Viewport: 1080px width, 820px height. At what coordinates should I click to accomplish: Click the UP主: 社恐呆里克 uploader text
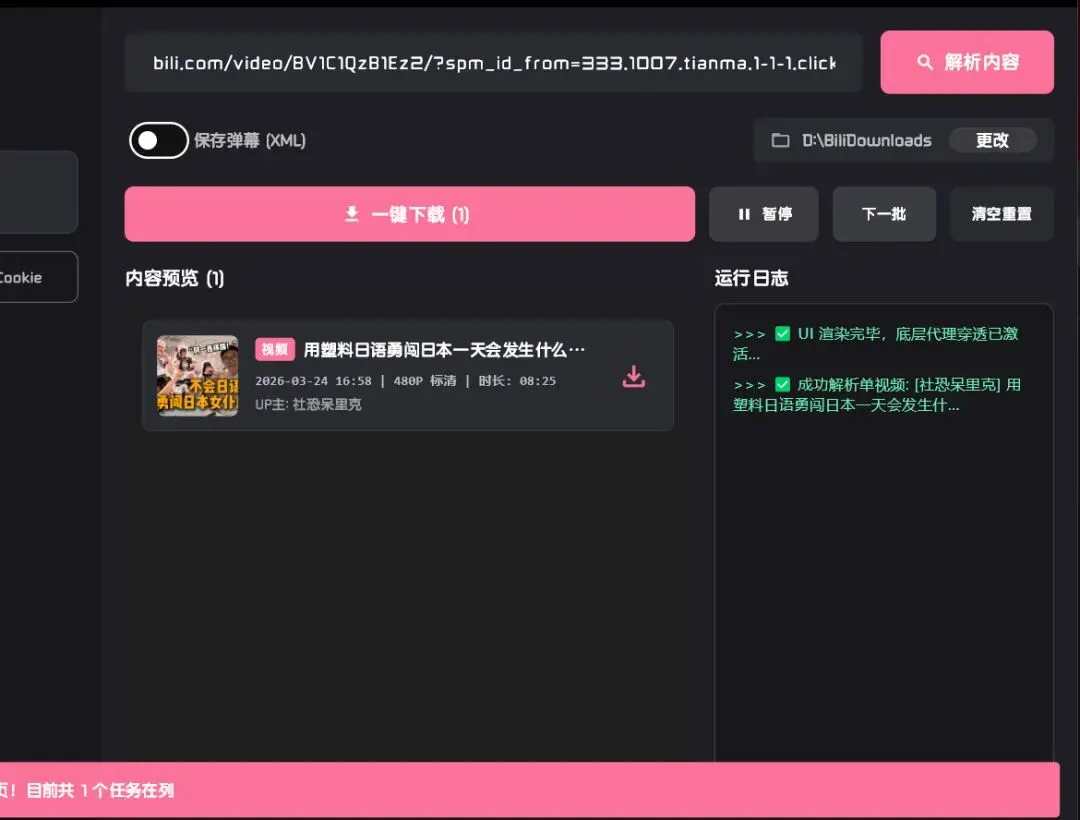(308, 404)
